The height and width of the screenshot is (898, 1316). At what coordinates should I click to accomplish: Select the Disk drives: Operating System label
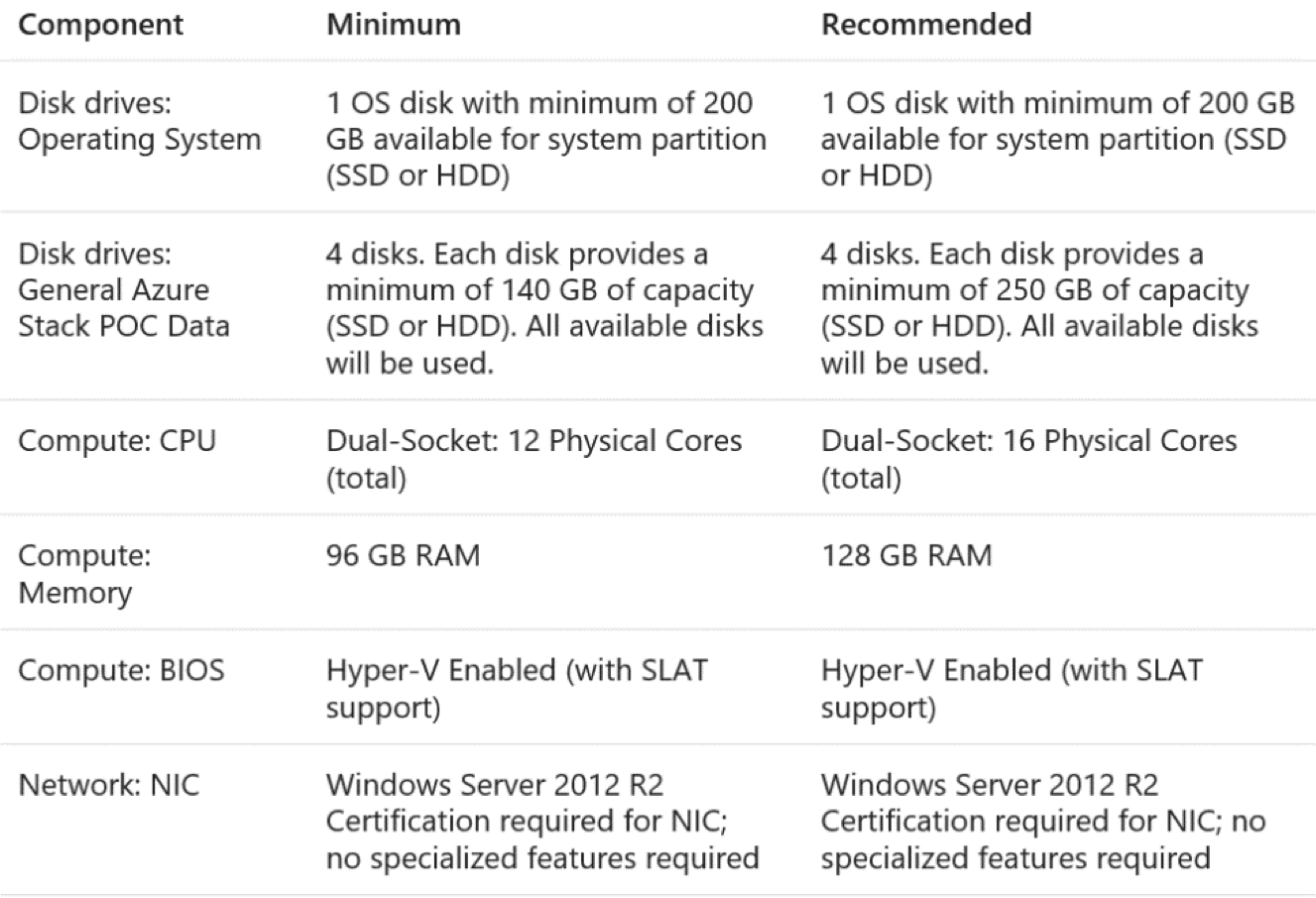coord(139,122)
